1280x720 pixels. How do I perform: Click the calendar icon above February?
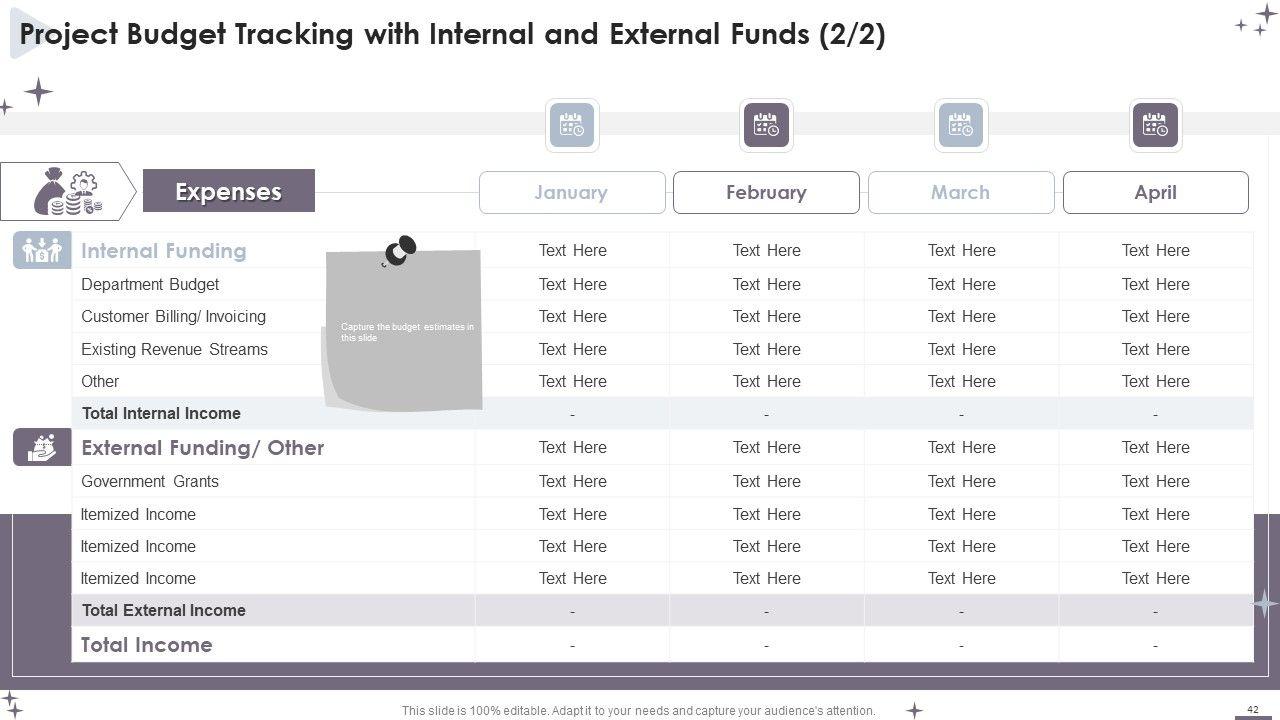(766, 126)
